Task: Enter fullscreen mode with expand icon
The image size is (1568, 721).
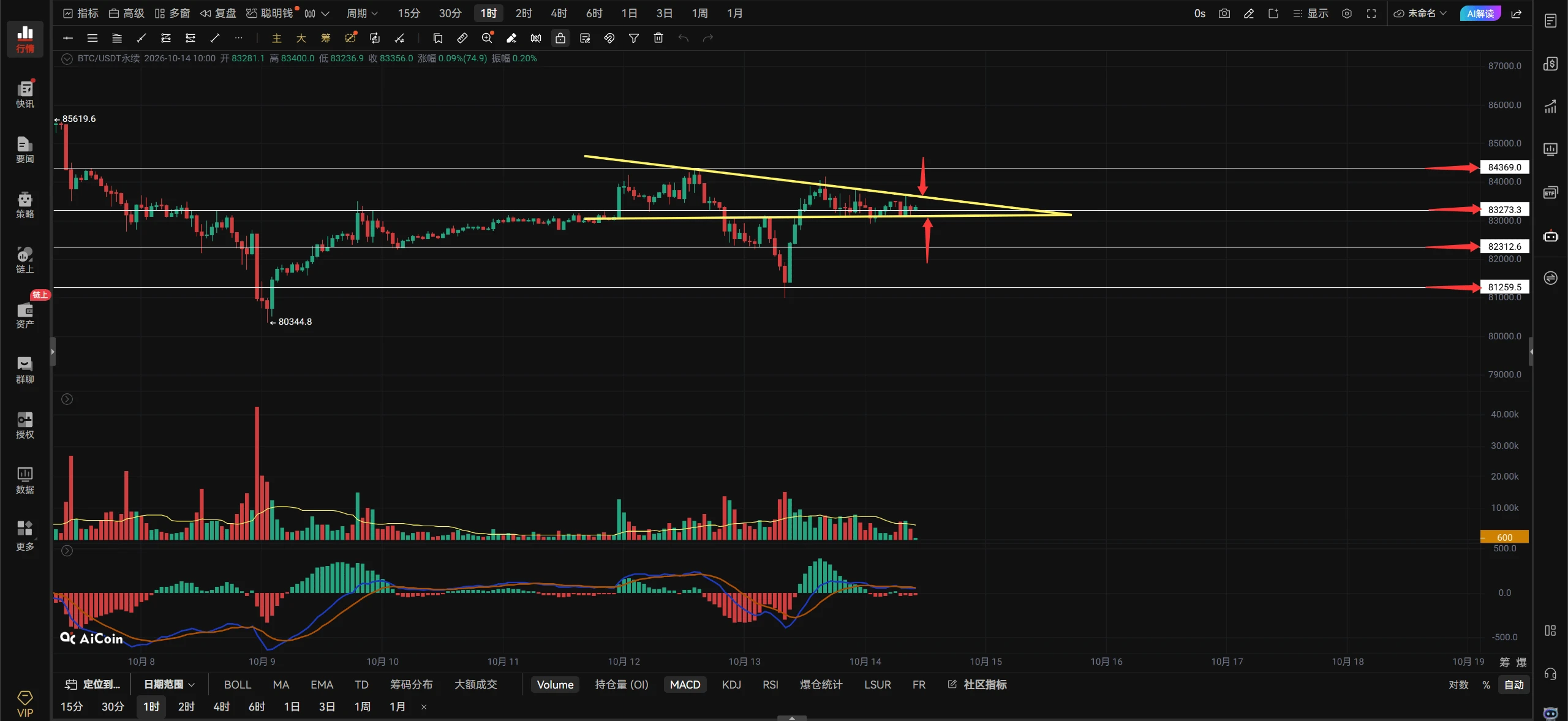Action: pyautogui.click(x=1371, y=13)
